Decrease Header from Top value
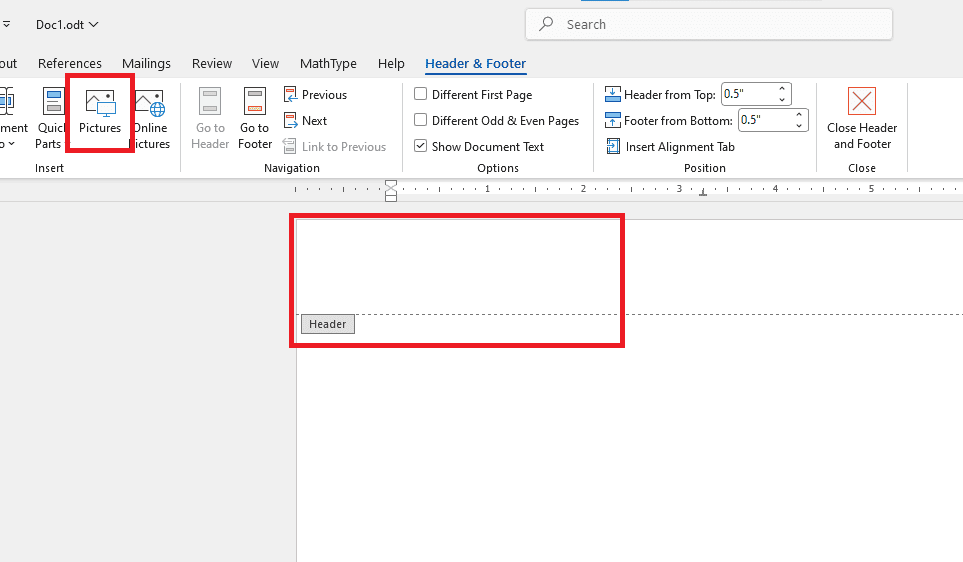The width and height of the screenshot is (963, 562). [782, 100]
